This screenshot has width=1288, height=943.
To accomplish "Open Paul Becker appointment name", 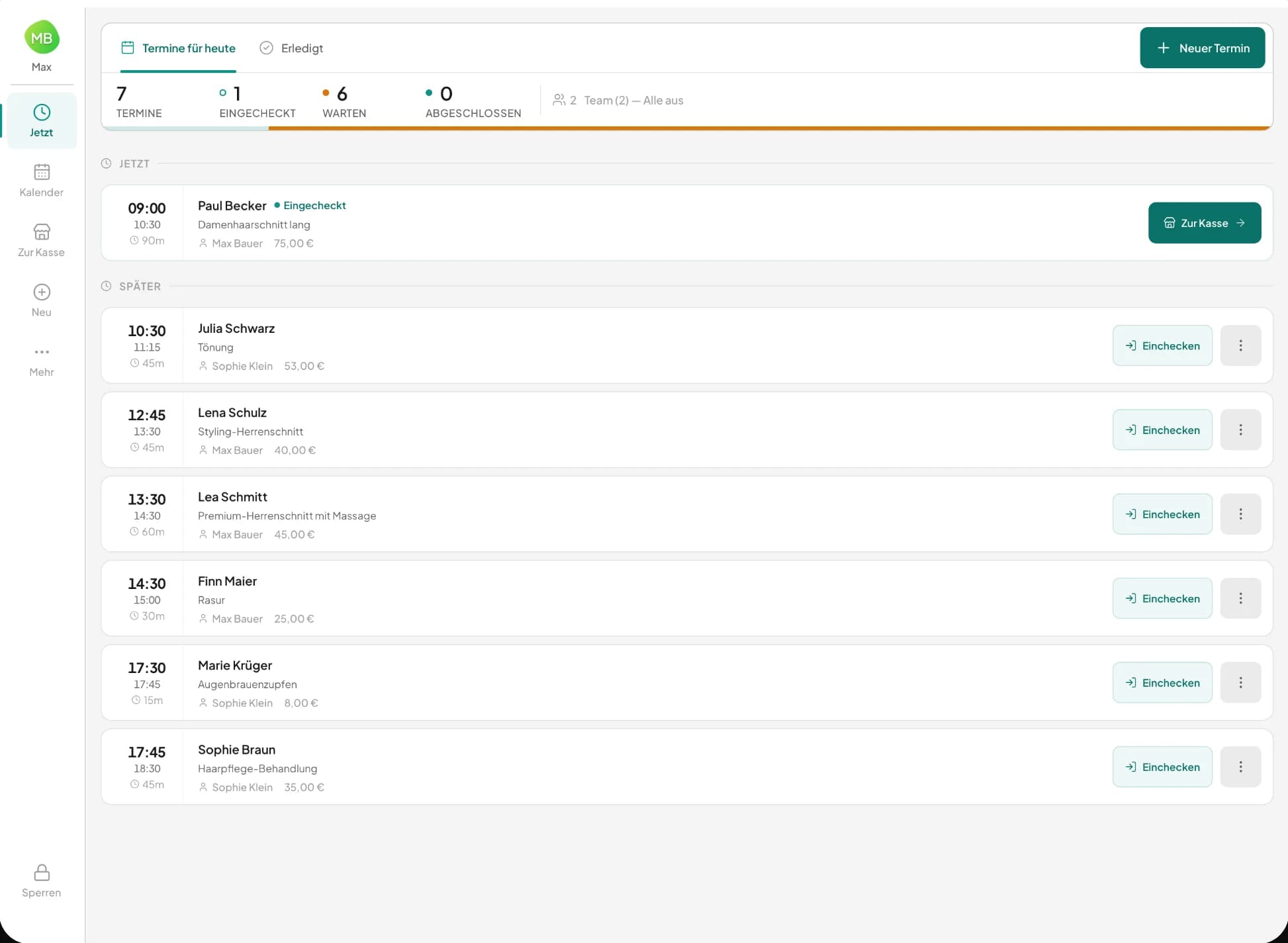I will pyautogui.click(x=232, y=206).
